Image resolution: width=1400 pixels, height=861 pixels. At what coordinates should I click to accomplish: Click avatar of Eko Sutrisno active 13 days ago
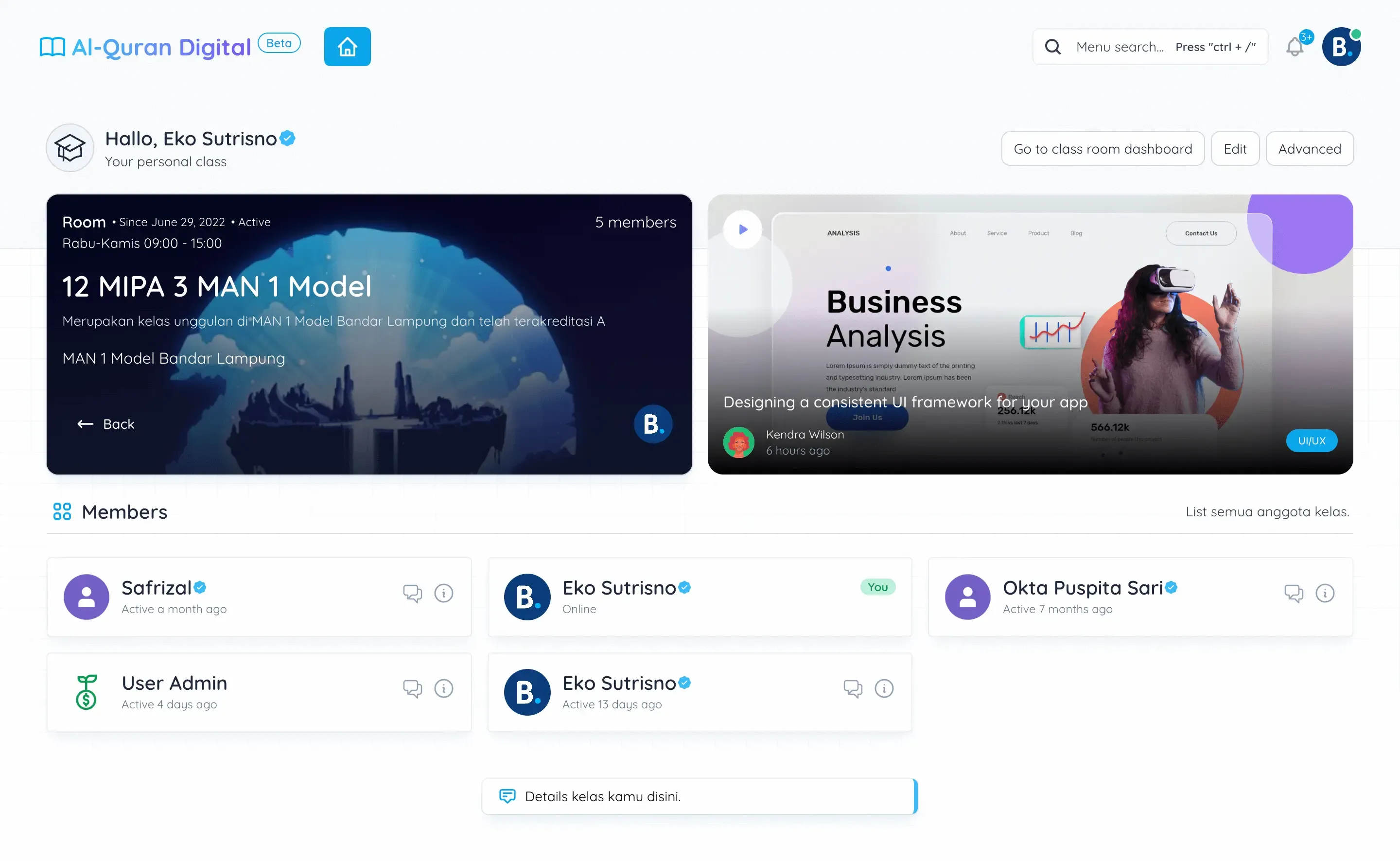pos(527,692)
